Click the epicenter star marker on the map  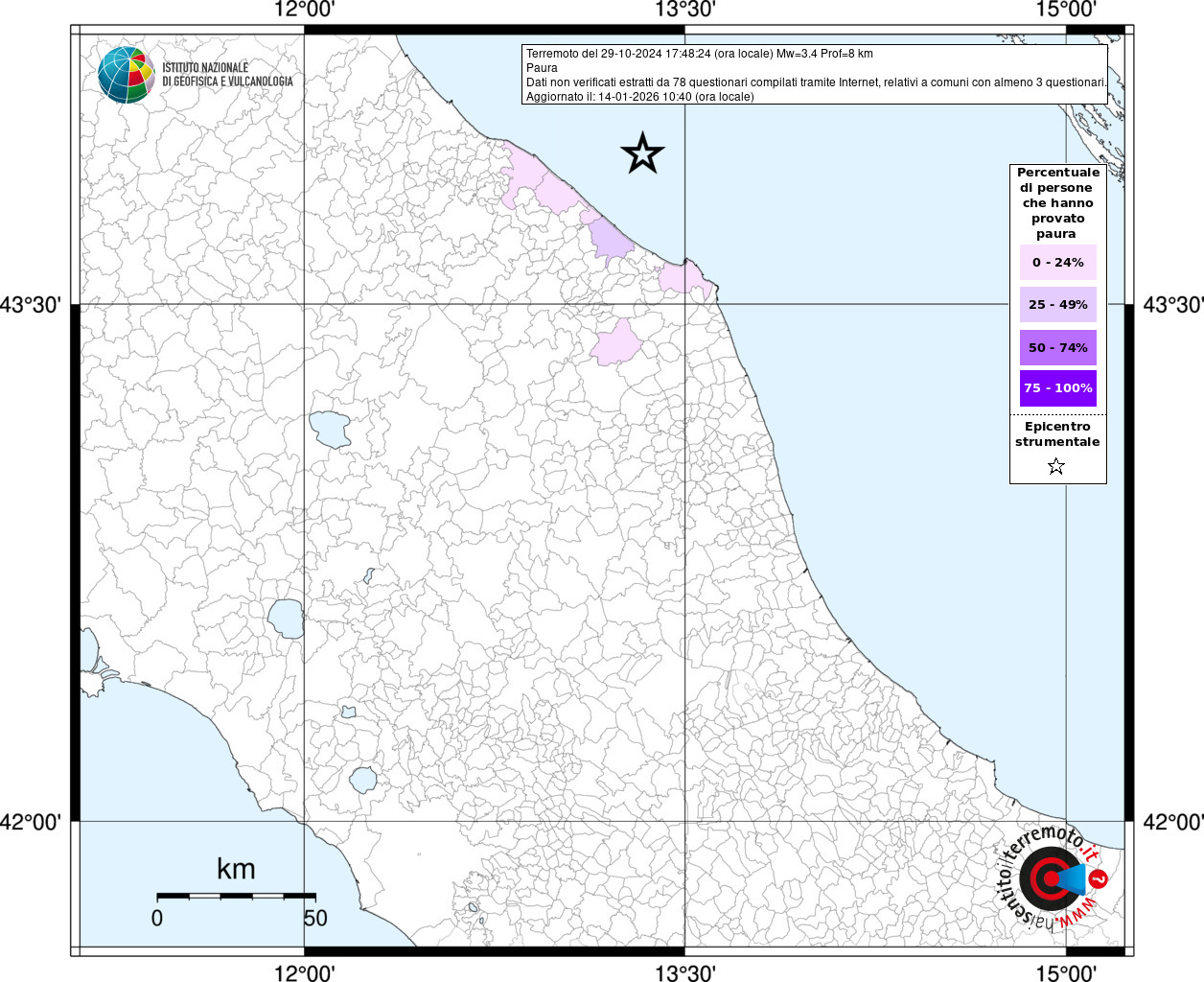tap(642, 153)
